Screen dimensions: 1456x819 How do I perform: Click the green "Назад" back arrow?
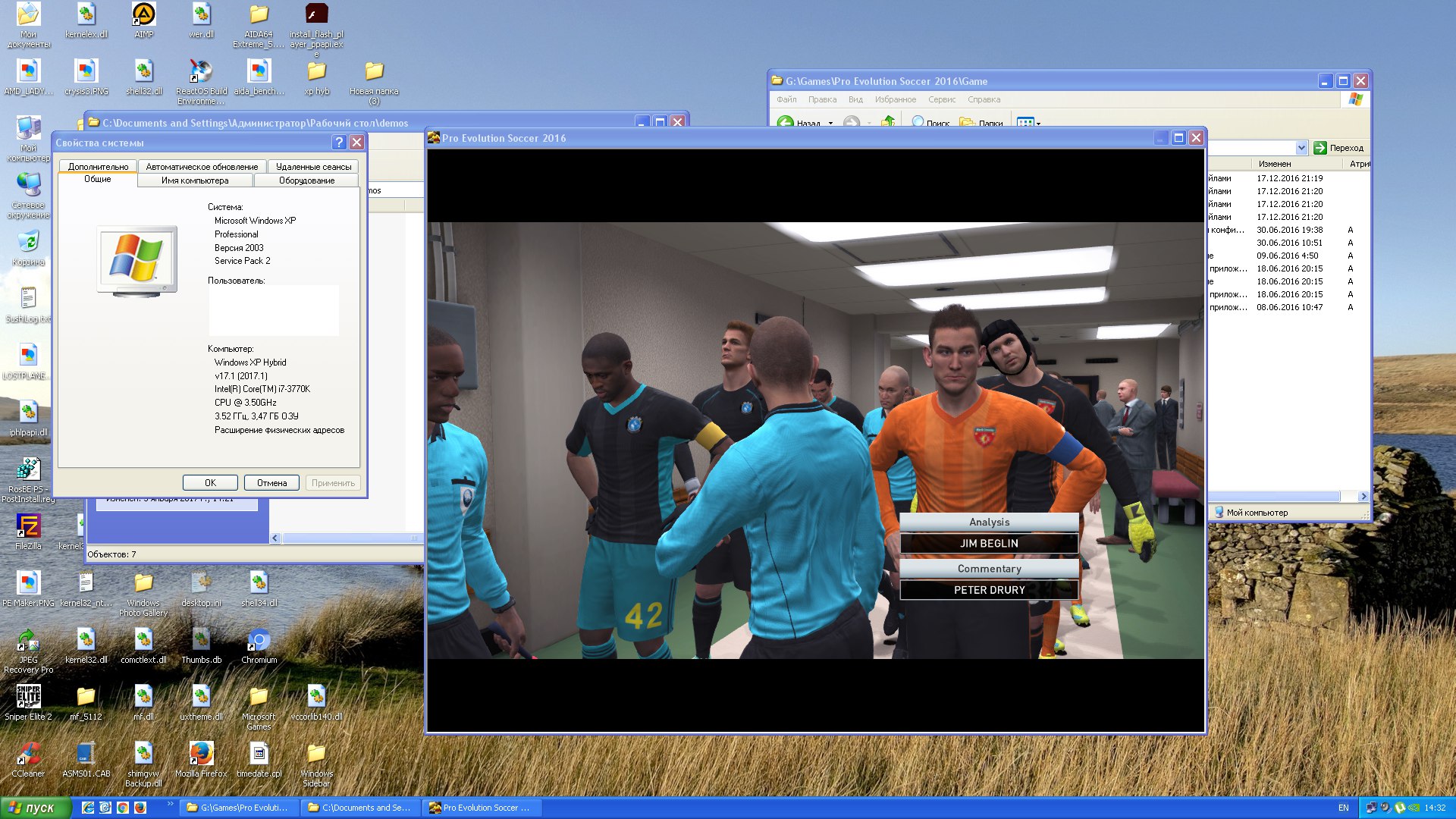click(x=786, y=122)
